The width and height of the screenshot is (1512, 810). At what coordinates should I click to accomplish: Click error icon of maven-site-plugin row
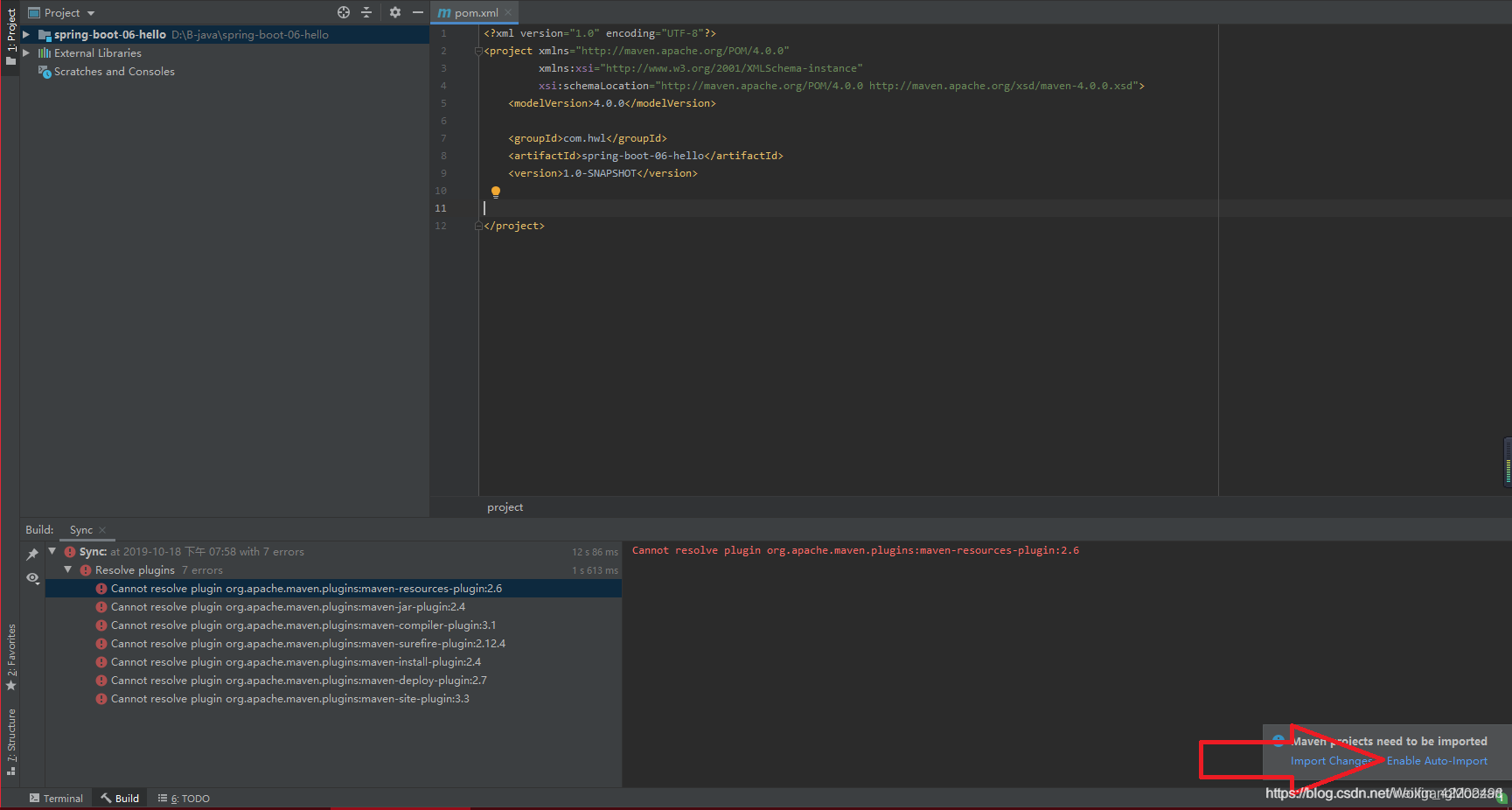101,699
